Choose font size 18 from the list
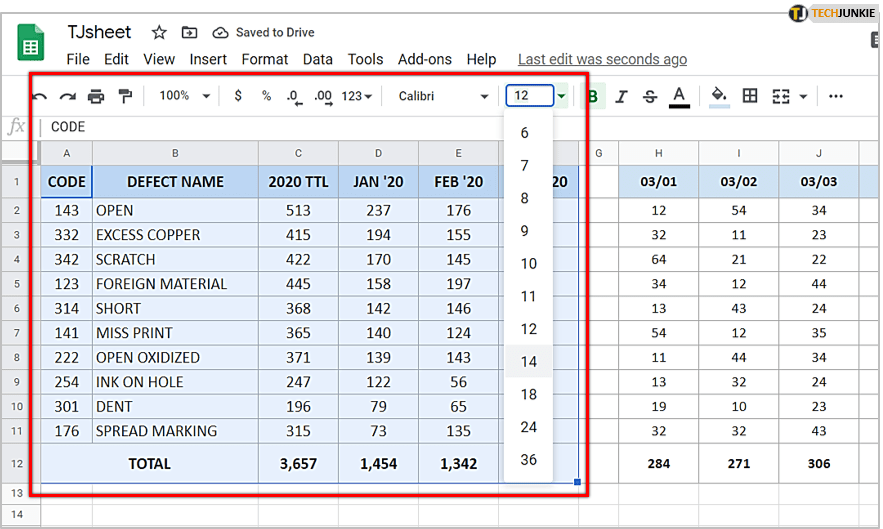Screen dimensions: 883x529 click(x=529, y=394)
